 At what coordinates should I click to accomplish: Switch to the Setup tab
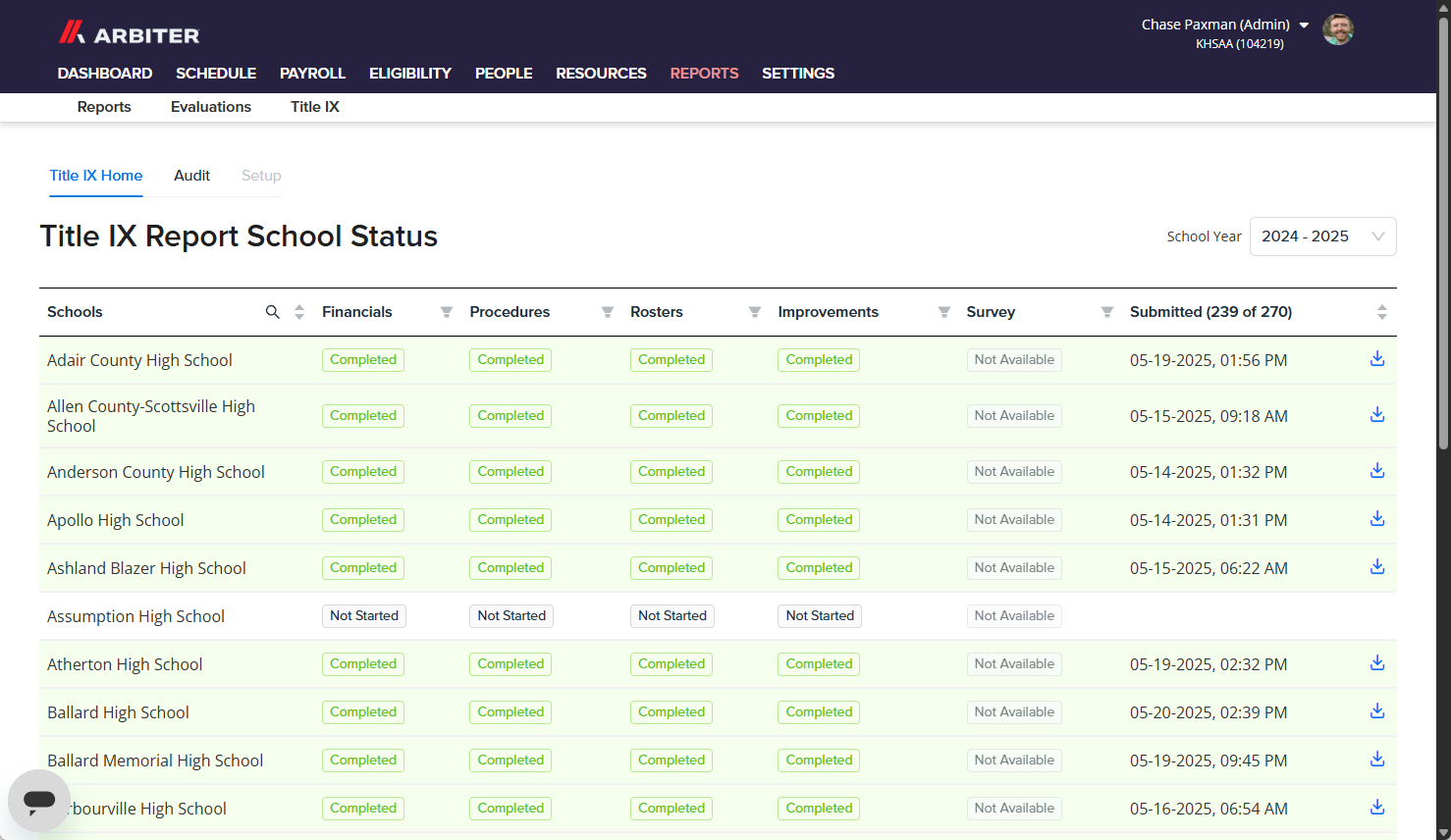tap(261, 176)
